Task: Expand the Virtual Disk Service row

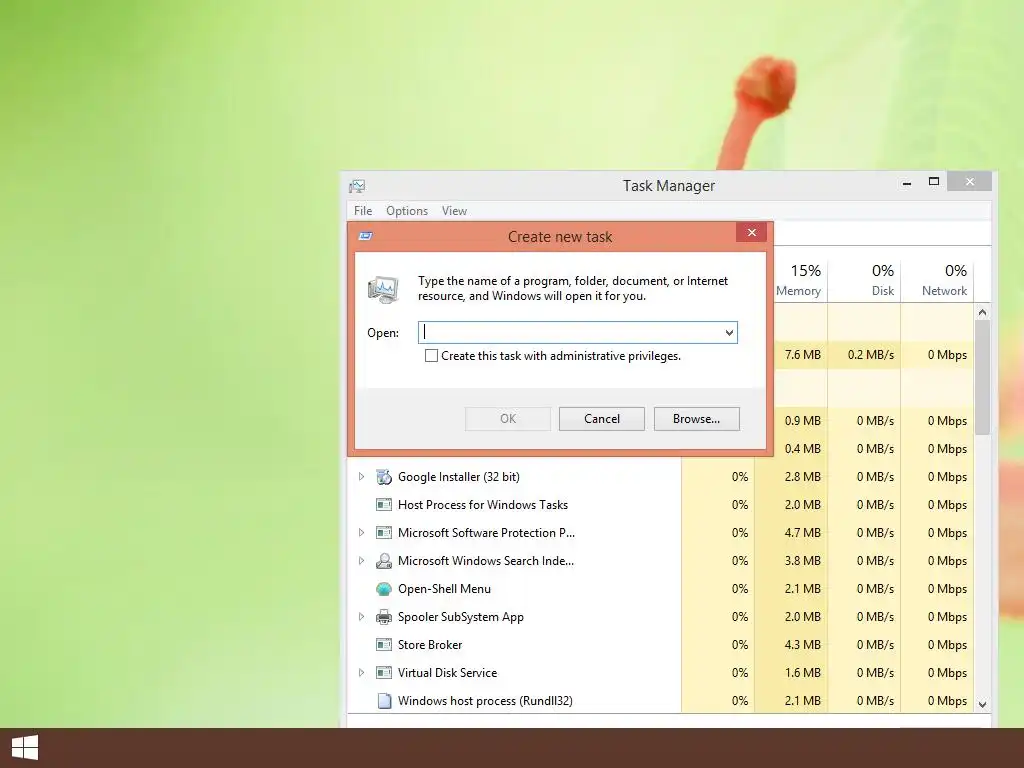Action: tap(361, 673)
